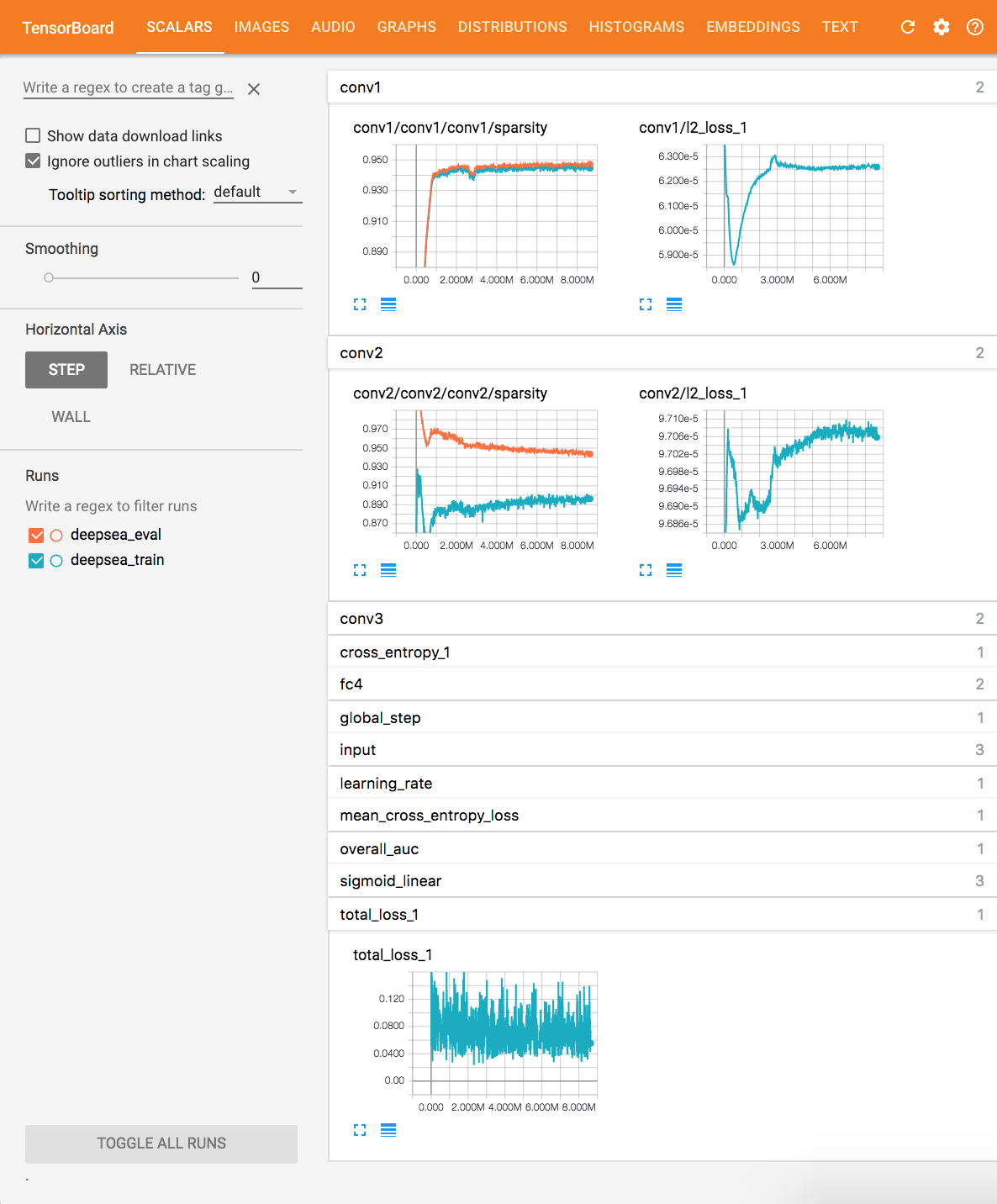The image size is (997, 1204).
Task: Expand conv2/l2_loss_1 chart to full size
Action: (646, 570)
